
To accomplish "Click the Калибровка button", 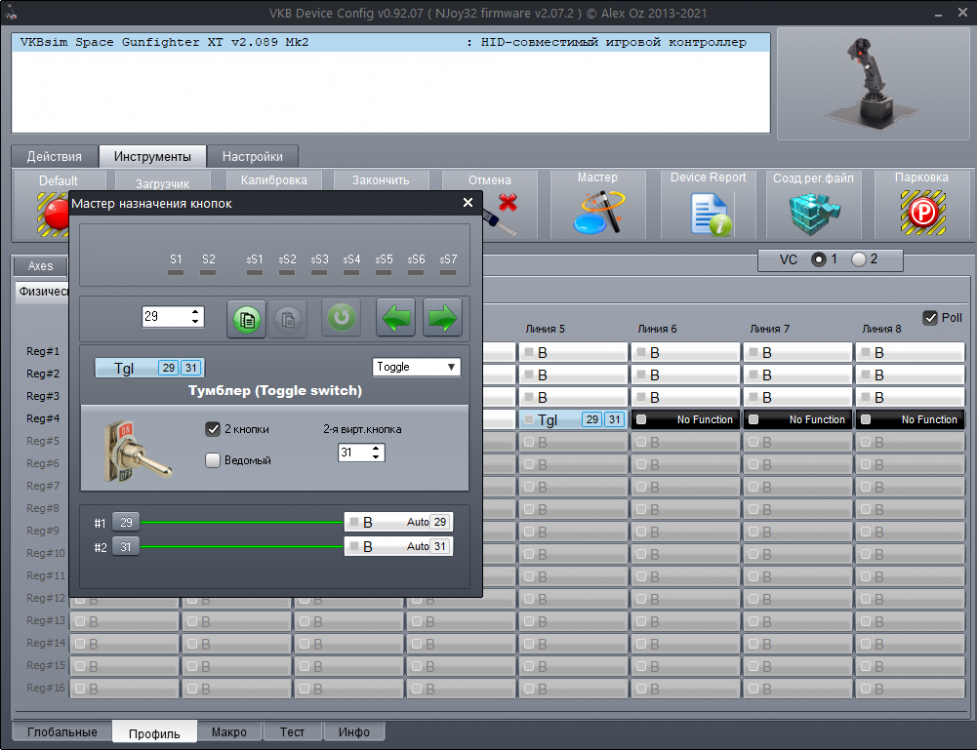I will (272, 180).
